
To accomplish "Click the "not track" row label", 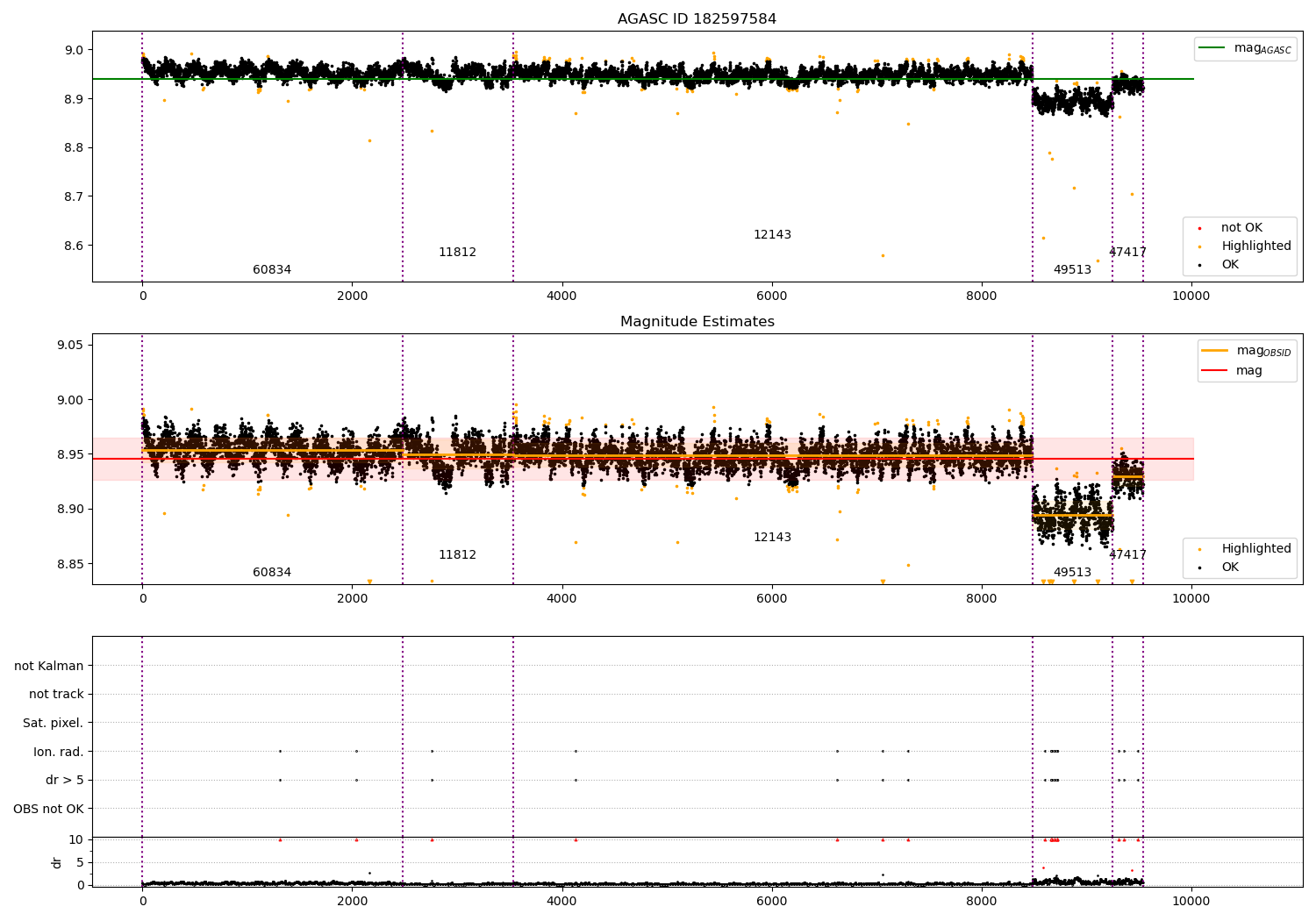I will point(56,695).
